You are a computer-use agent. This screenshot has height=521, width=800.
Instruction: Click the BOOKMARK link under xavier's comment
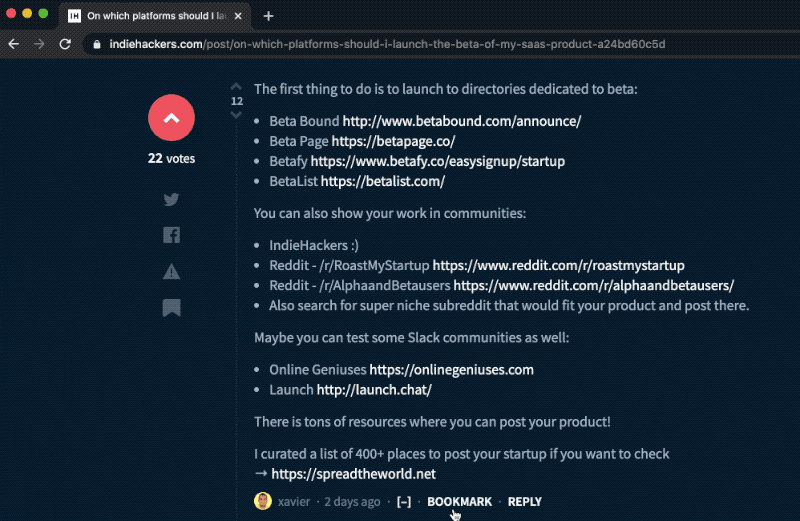pyautogui.click(x=460, y=502)
